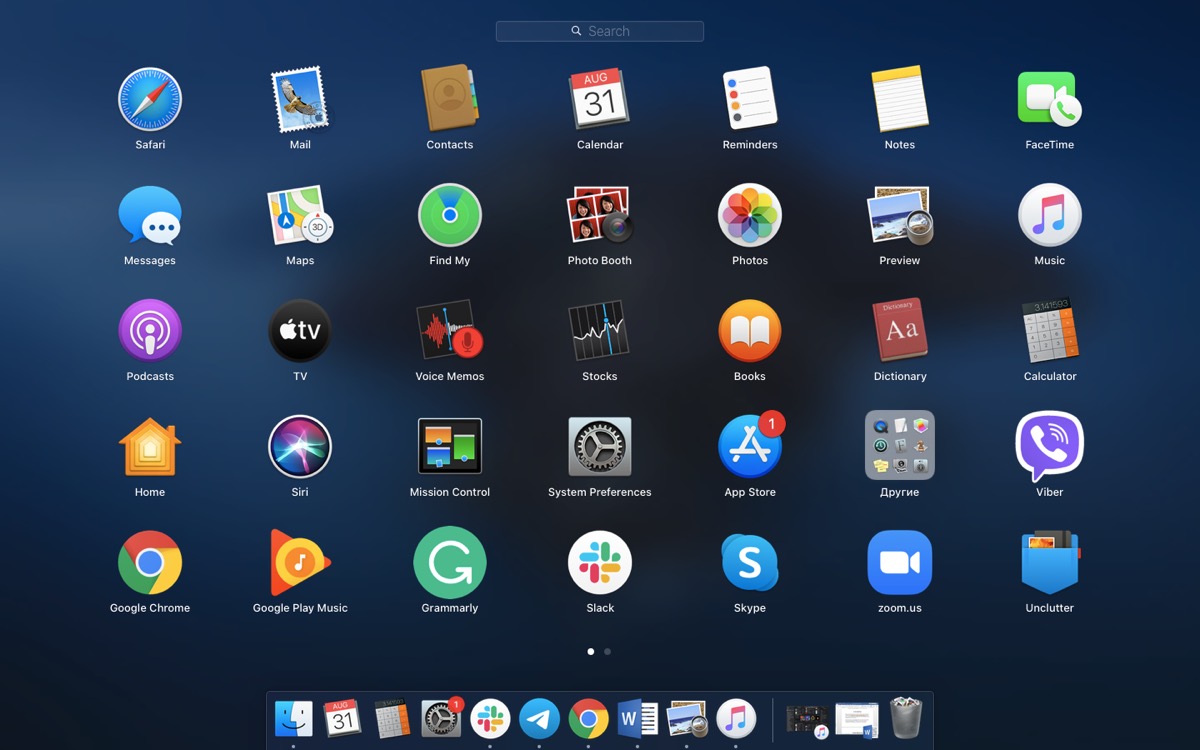Launch the Mail app
Viewport: 1200px width, 750px height.
point(300,99)
